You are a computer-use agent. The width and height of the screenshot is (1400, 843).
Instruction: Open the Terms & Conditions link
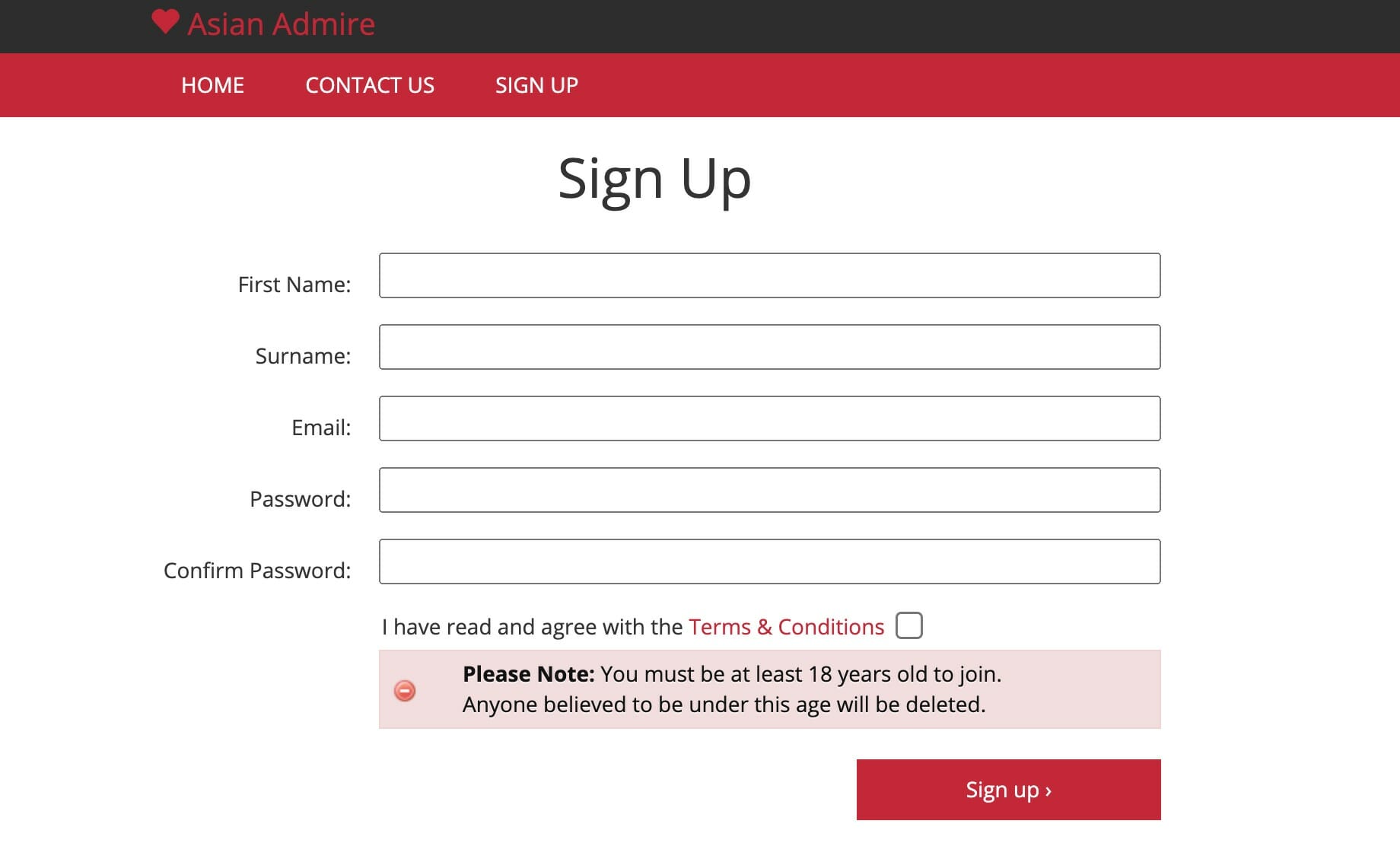[786, 627]
